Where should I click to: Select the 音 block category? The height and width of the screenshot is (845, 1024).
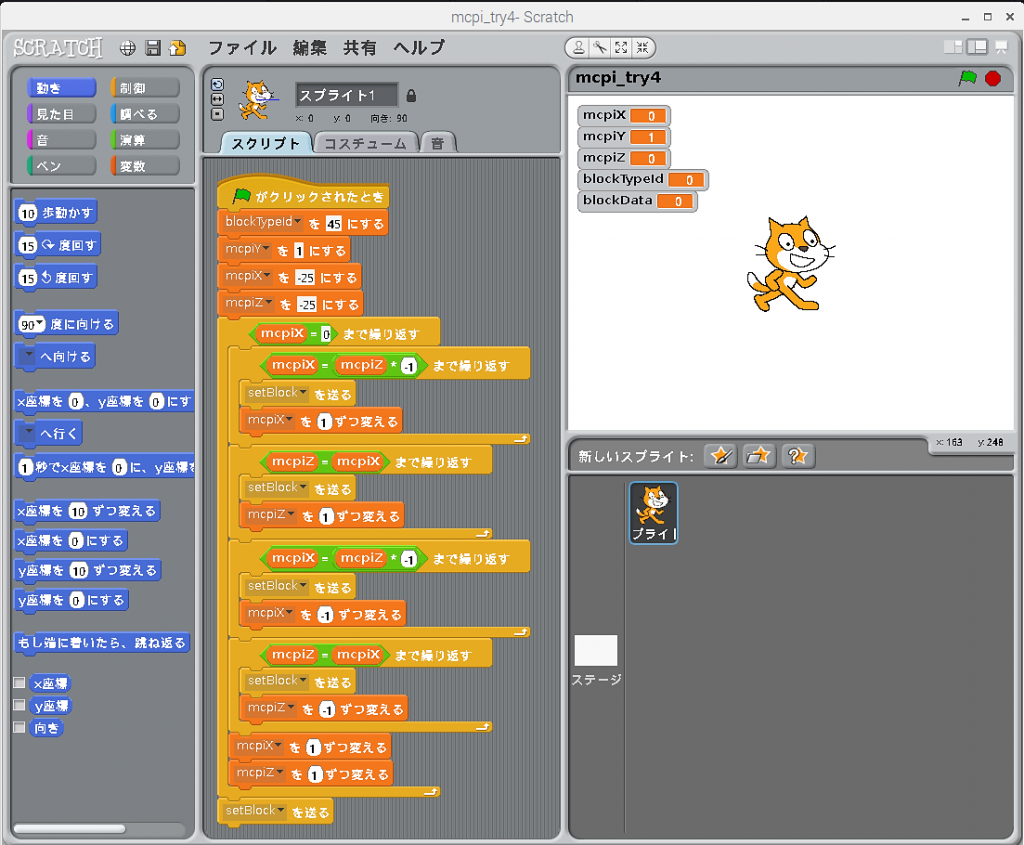[x=61, y=140]
